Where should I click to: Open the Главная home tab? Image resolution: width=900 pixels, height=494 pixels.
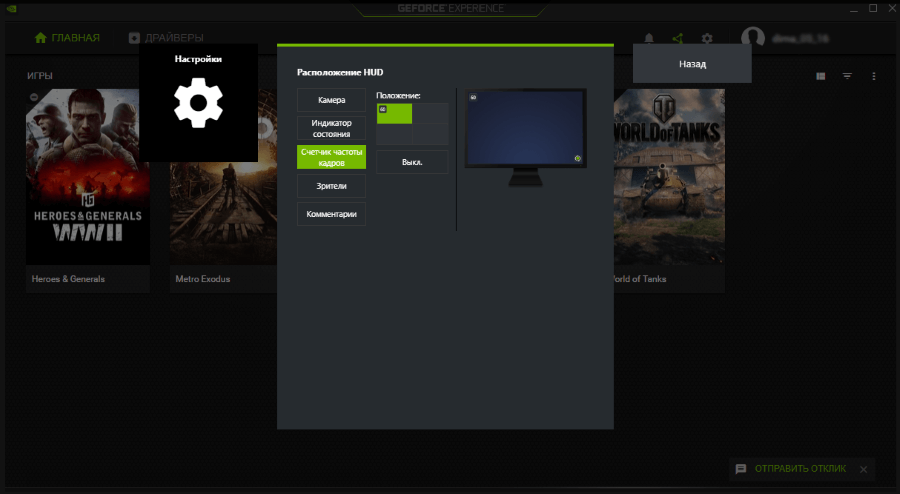[67, 38]
